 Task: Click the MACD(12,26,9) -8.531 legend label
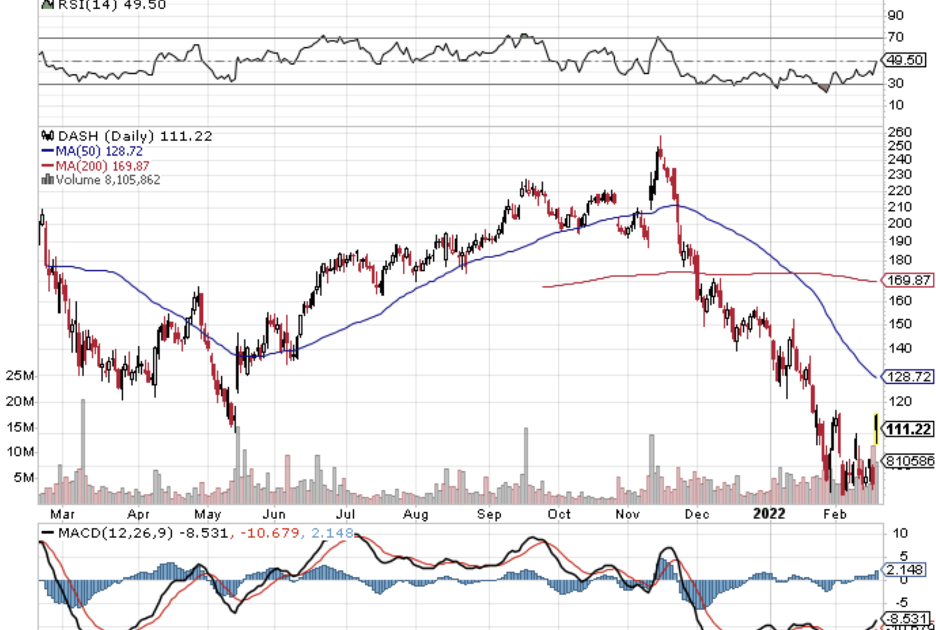(x=143, y=533)
